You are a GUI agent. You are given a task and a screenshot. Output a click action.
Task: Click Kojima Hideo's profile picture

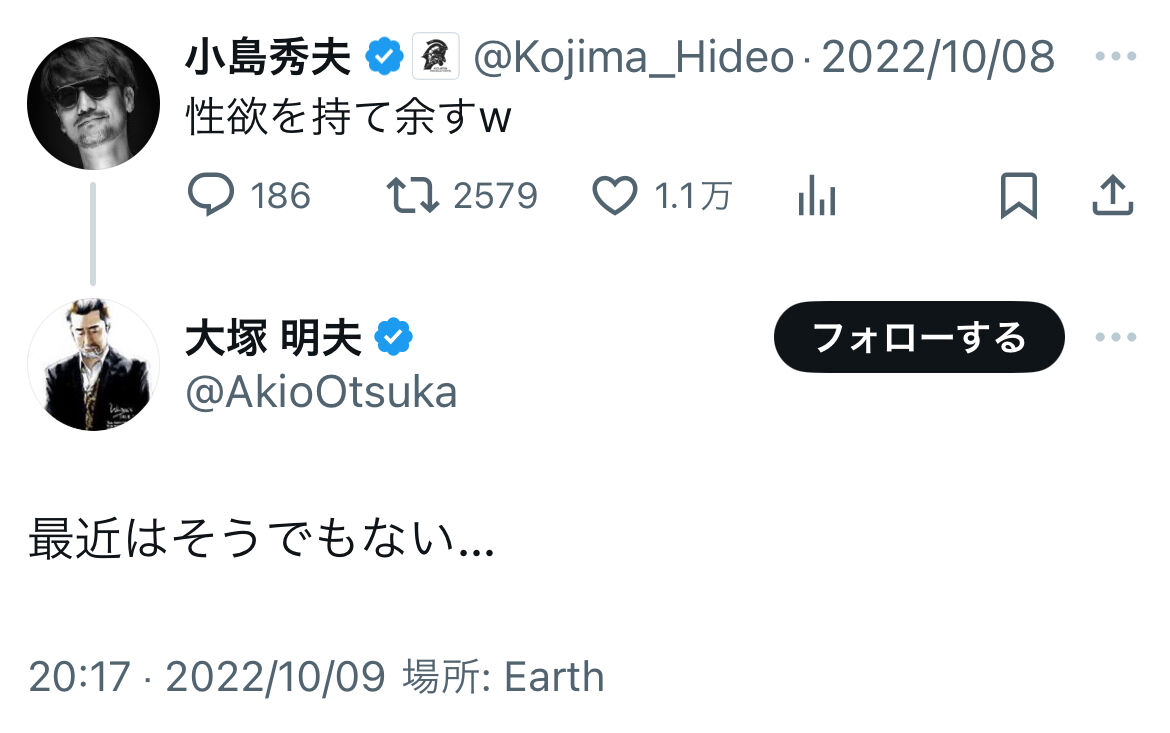(x=93, y=104)
